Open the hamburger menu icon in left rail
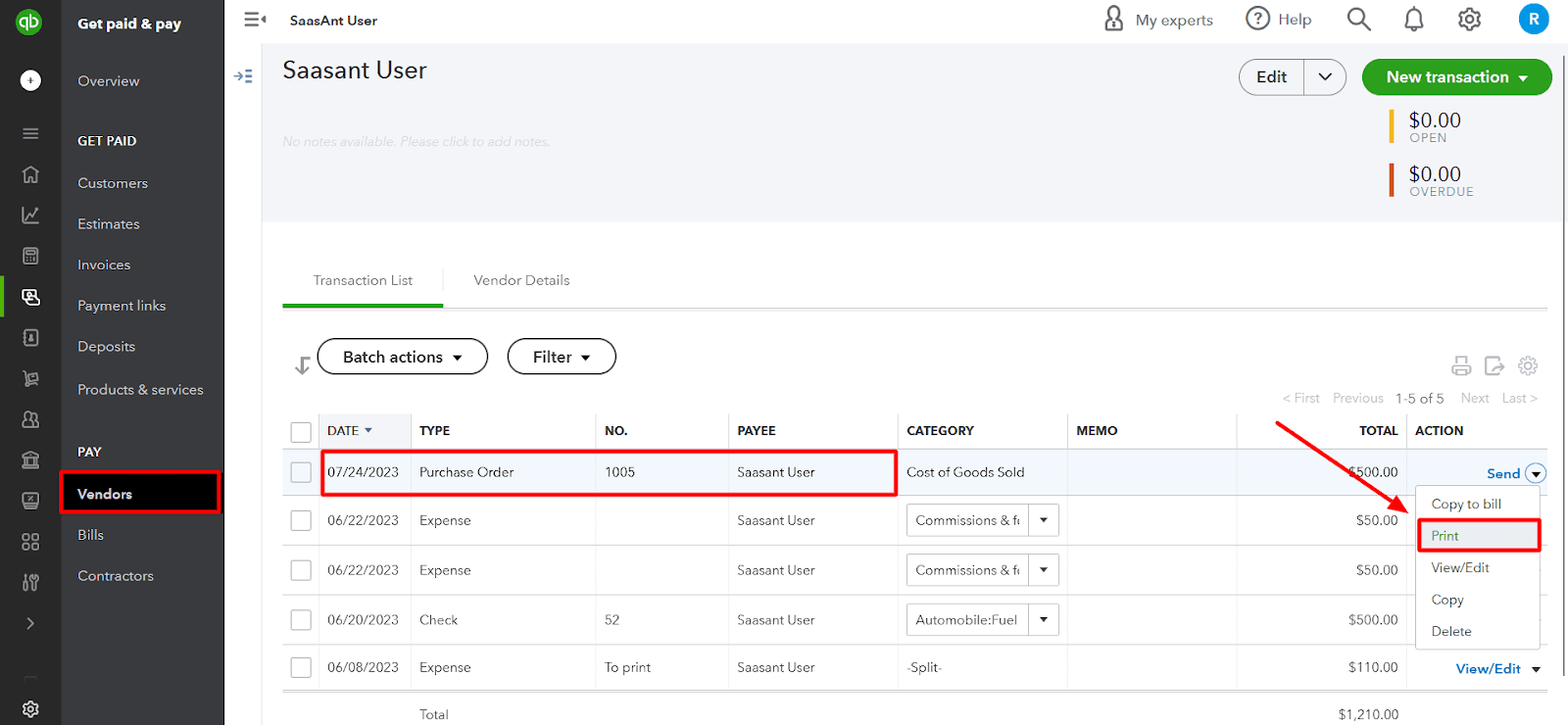This screenshot has width=1568, height=725. click(x=30, y=133)
